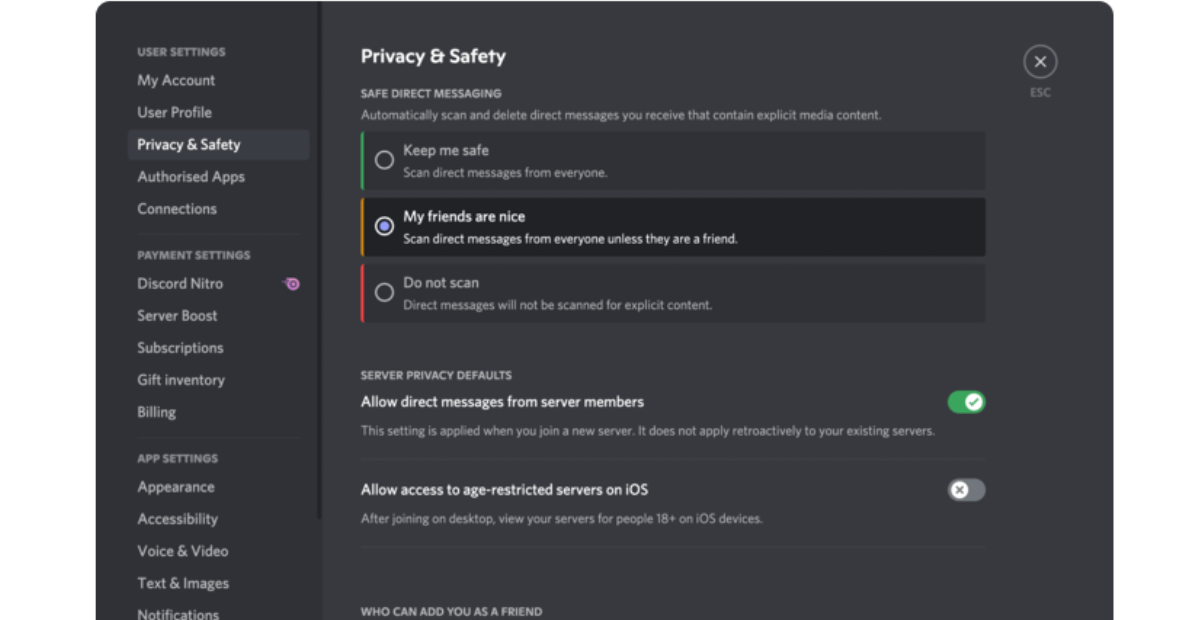Image resolution: width=1200 pixels, height=620 pixels.
Task: Enable access to age-restricted servers on iOS
Action: point(966,490)
